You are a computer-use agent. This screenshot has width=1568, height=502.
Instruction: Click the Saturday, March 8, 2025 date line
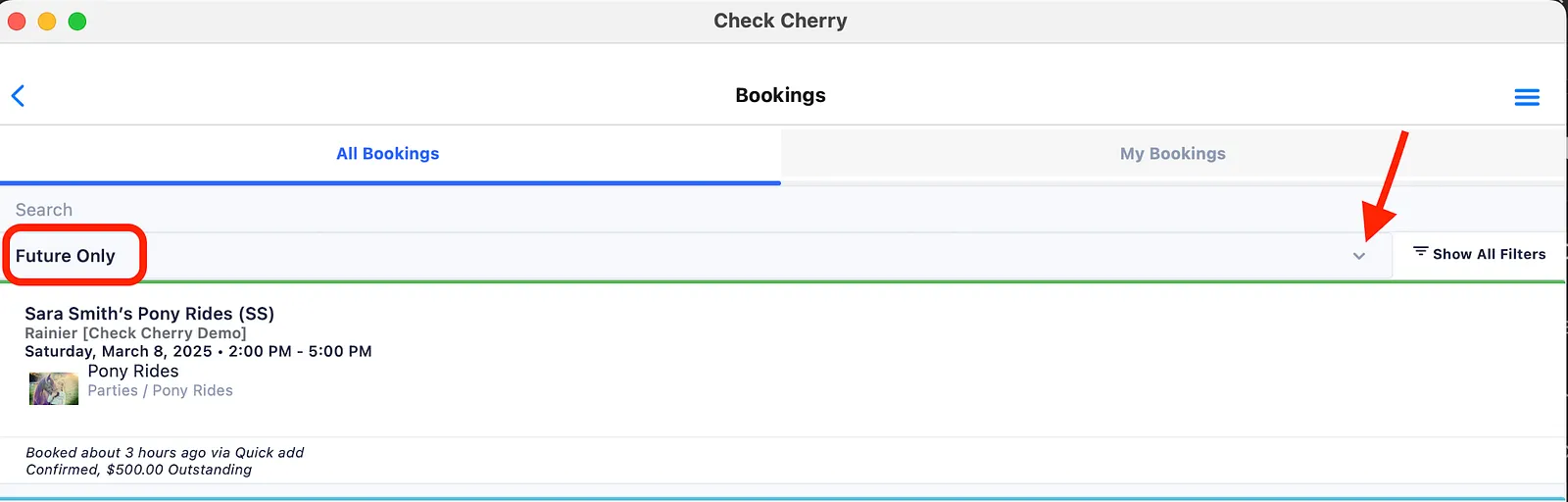point(198,351)
